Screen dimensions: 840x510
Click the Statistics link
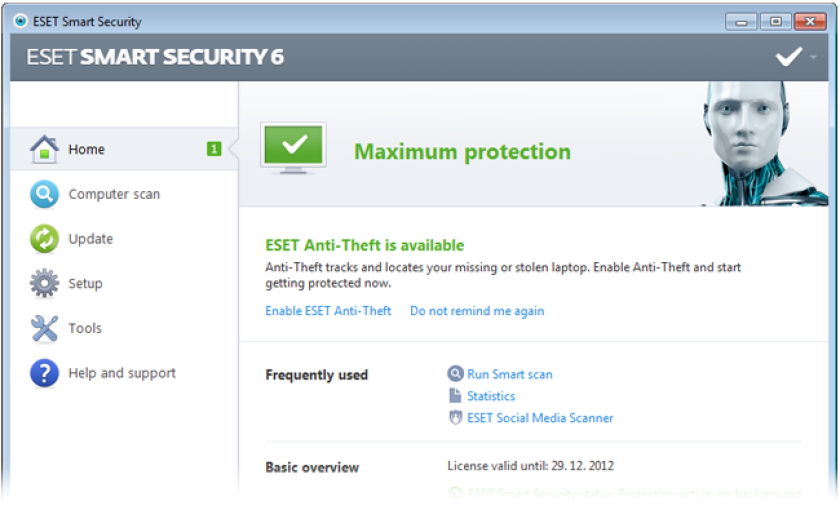491,396
